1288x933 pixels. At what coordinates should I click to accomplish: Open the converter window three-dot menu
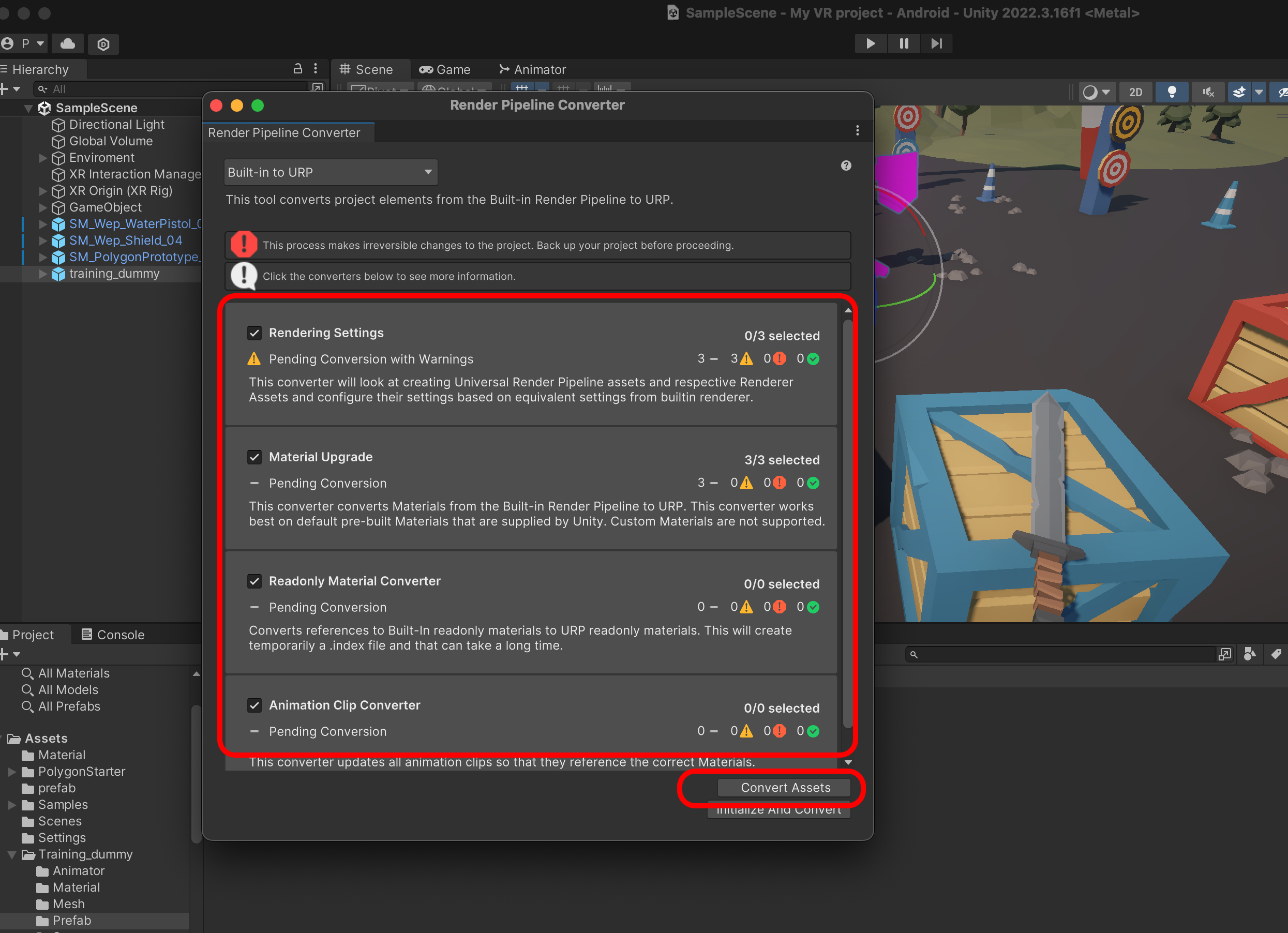(x=857, y=131)
